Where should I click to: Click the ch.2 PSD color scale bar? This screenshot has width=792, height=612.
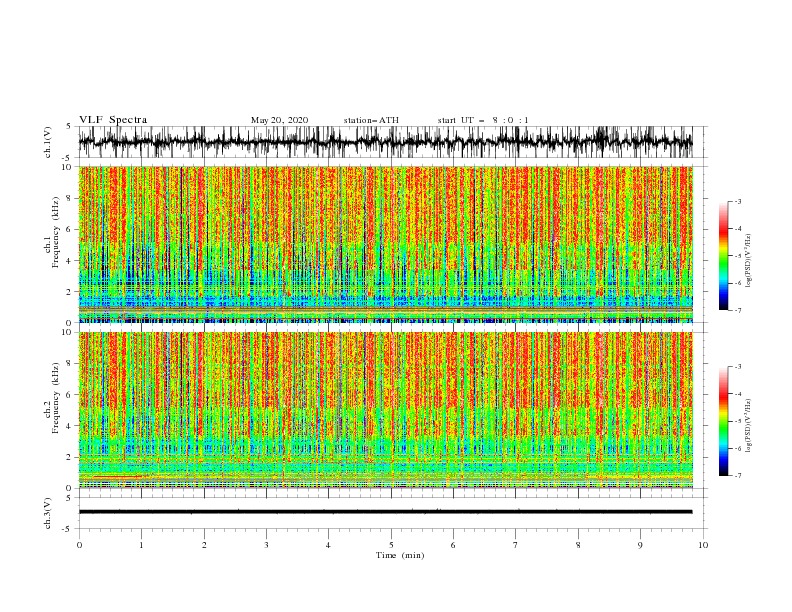723,421
